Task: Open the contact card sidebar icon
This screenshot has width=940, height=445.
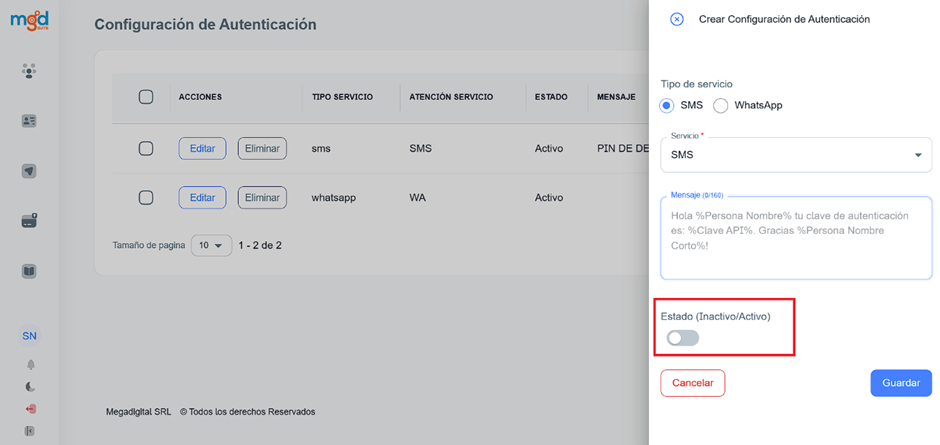Action: coord(29,121)
